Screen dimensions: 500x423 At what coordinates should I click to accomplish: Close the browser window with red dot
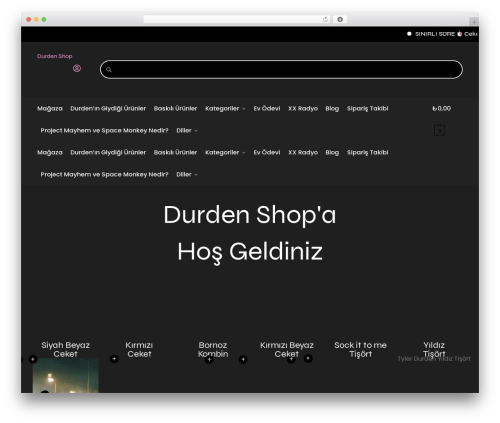pos(29,19)
